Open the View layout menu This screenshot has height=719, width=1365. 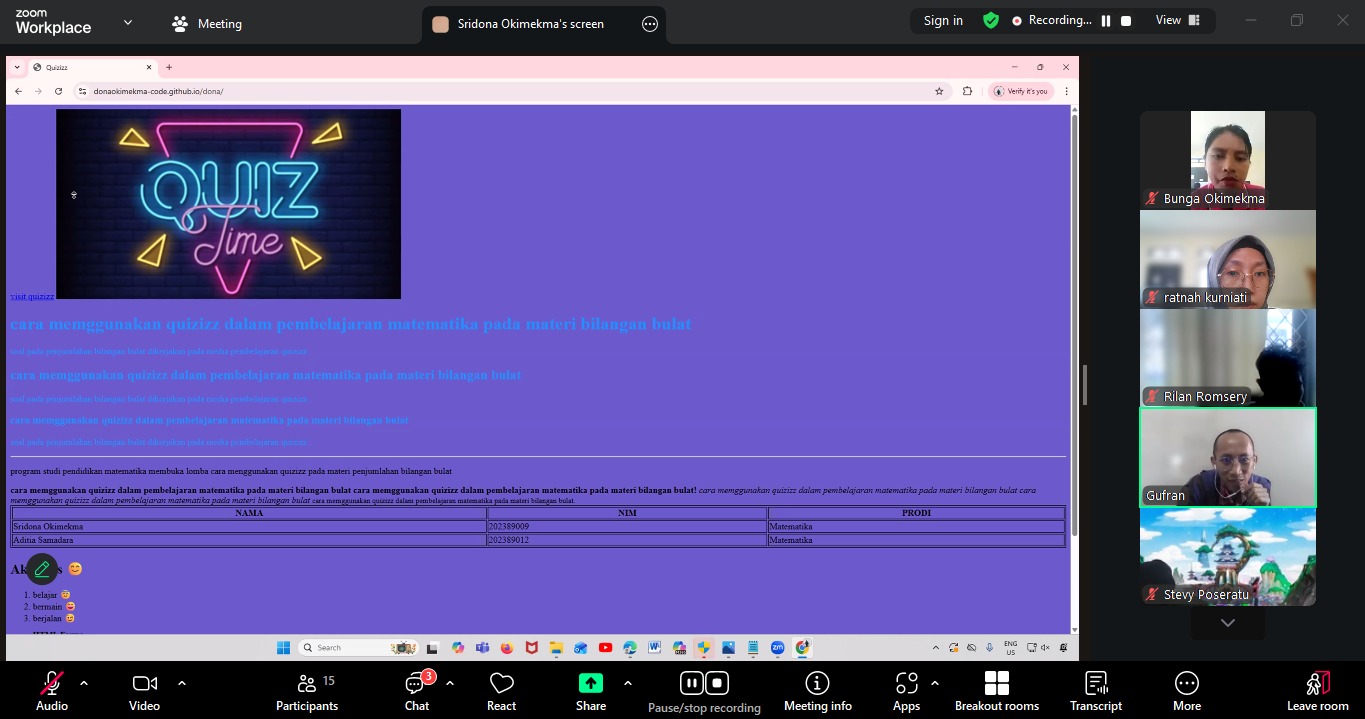[1177, 21]
